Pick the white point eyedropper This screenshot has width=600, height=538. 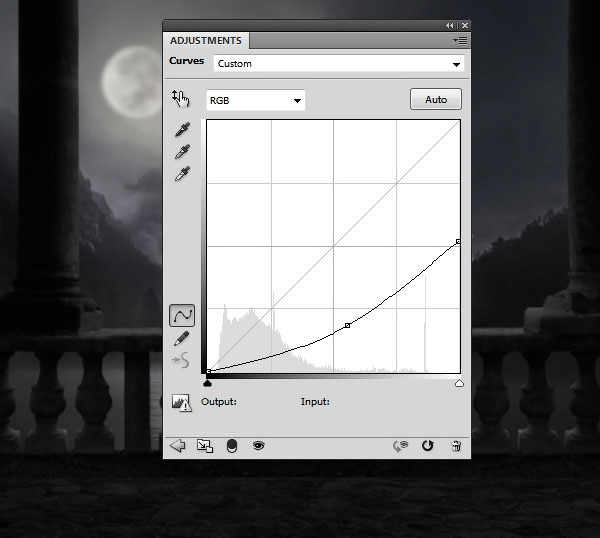(182, 174)
